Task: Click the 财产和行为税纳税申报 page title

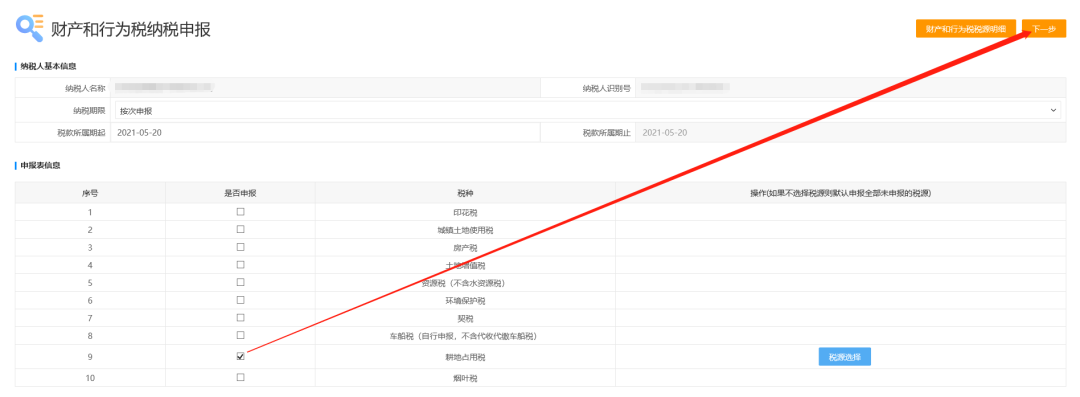Action: click(131, 29)
